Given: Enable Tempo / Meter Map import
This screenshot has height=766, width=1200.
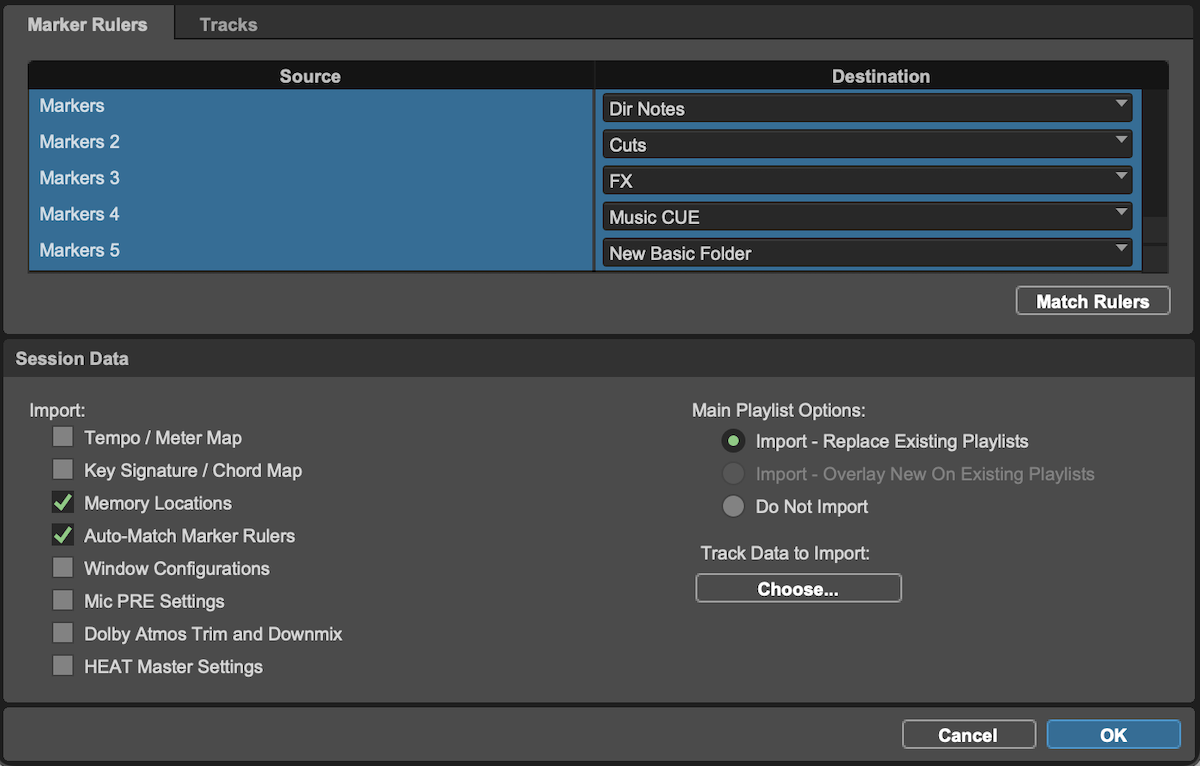Looking at the screenshot, I should coord(62,437).
